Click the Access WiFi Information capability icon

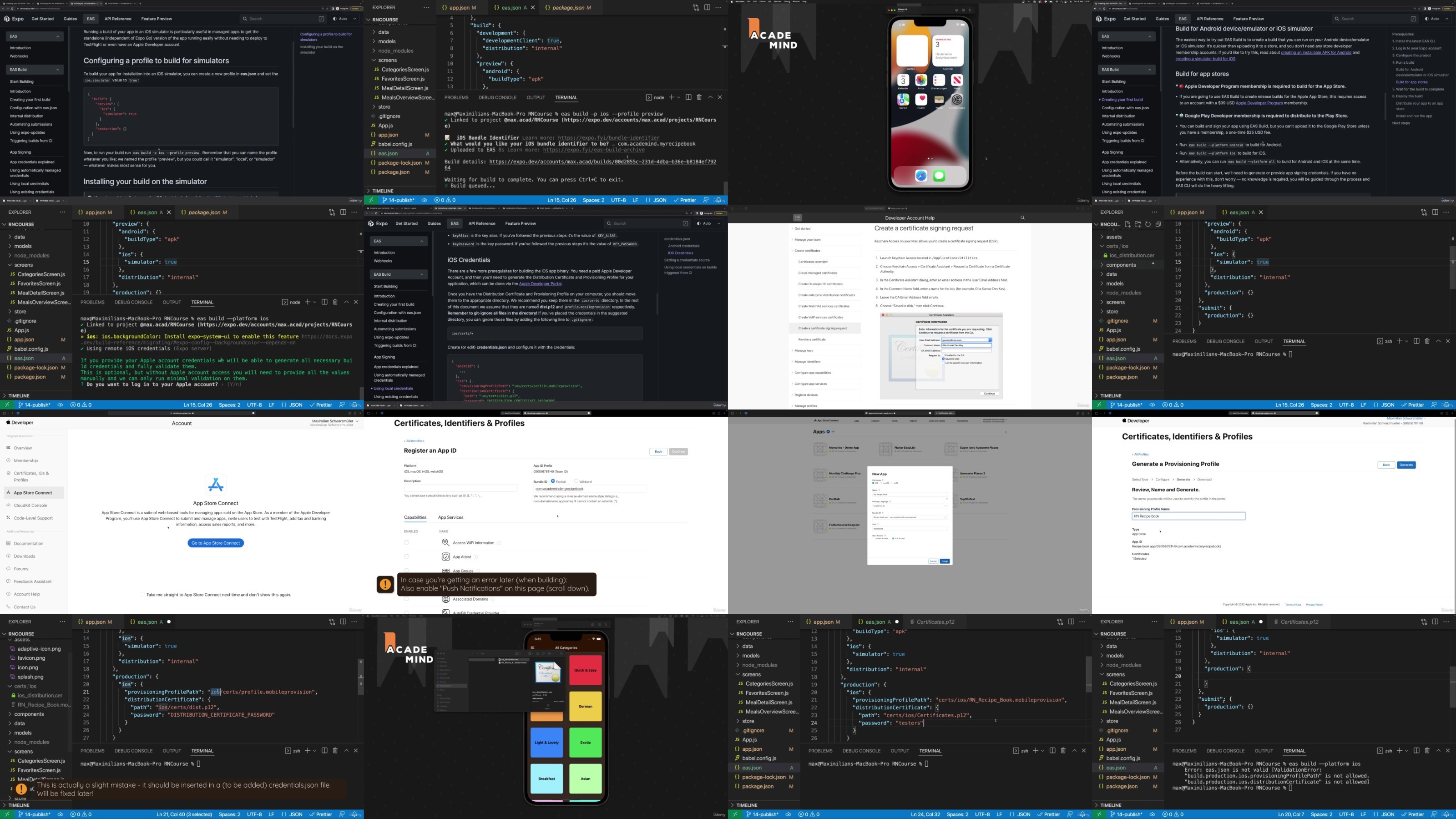pyautogui.click(x=445, y=543)
